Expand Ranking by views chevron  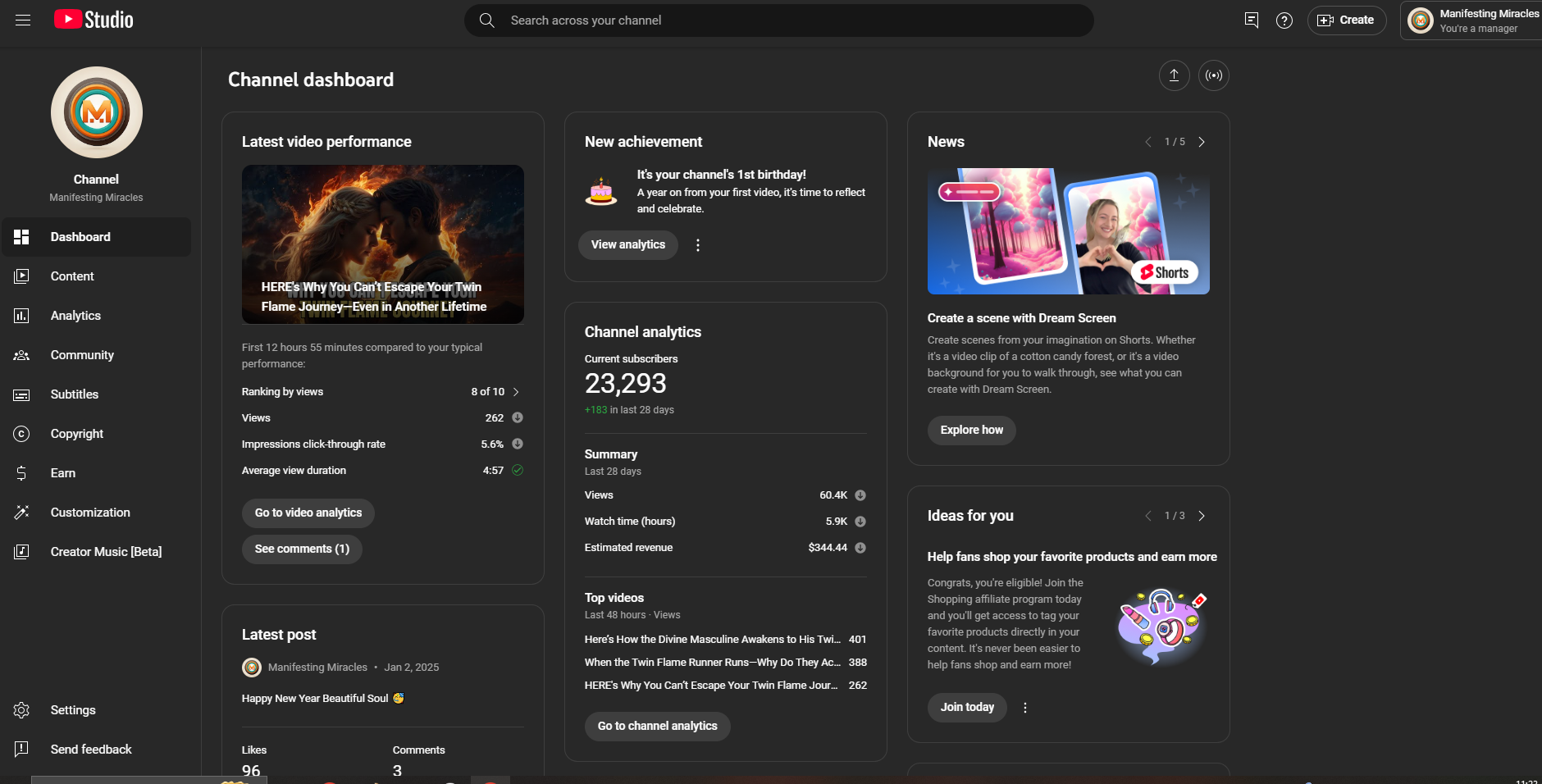coord(516,392)
